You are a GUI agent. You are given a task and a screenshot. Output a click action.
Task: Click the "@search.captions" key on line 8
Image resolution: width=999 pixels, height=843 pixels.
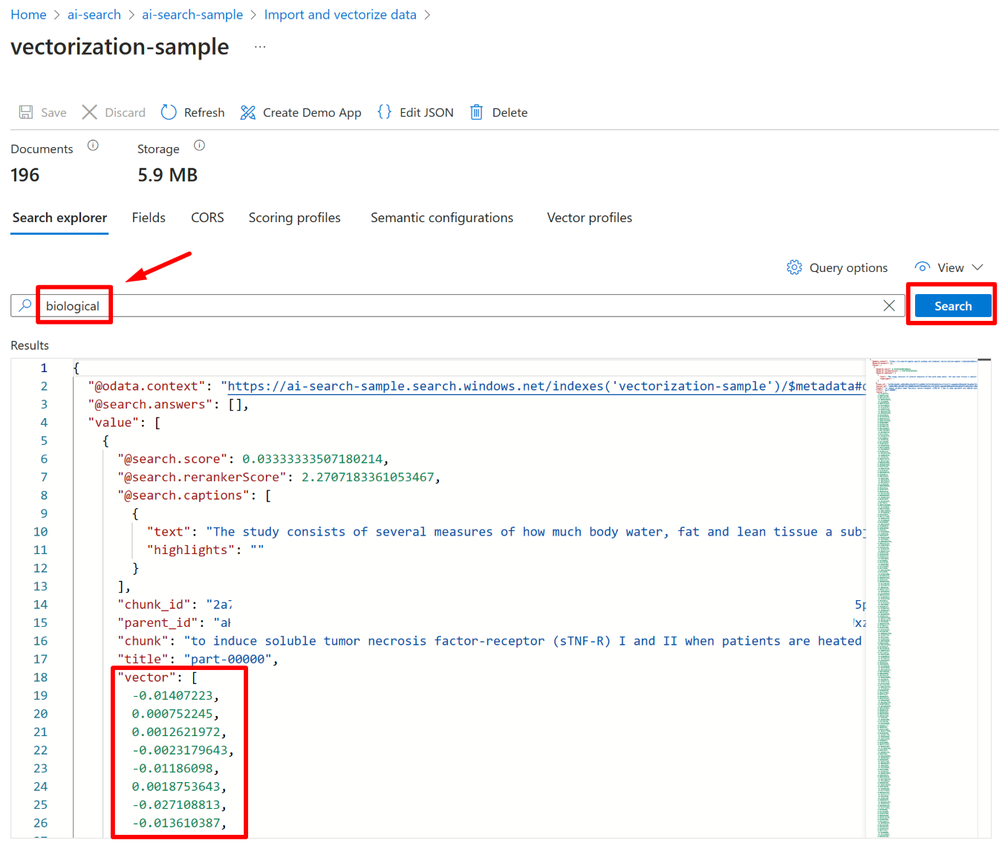tap(183, 495)
